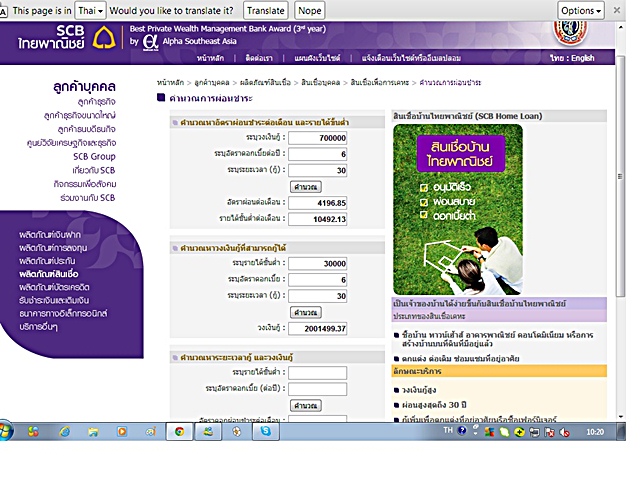Open ลูกค้าธุรกิจ in the left sidebar
This screenshot has width=640, height=480.
point(97,101)
